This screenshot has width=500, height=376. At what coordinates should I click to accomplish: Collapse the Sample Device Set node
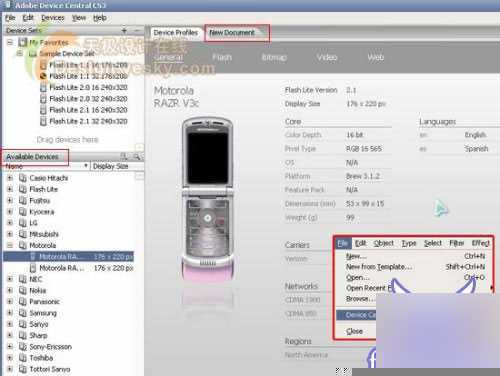20,53
